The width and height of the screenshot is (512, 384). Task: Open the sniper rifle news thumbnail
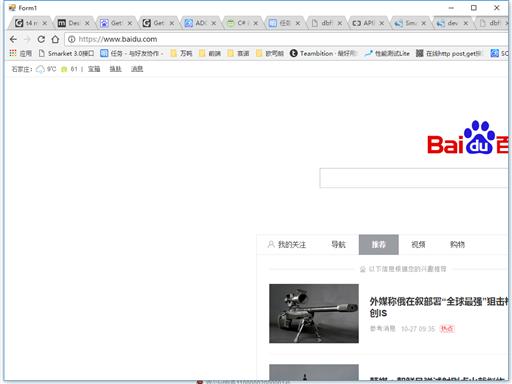point(314,313)
